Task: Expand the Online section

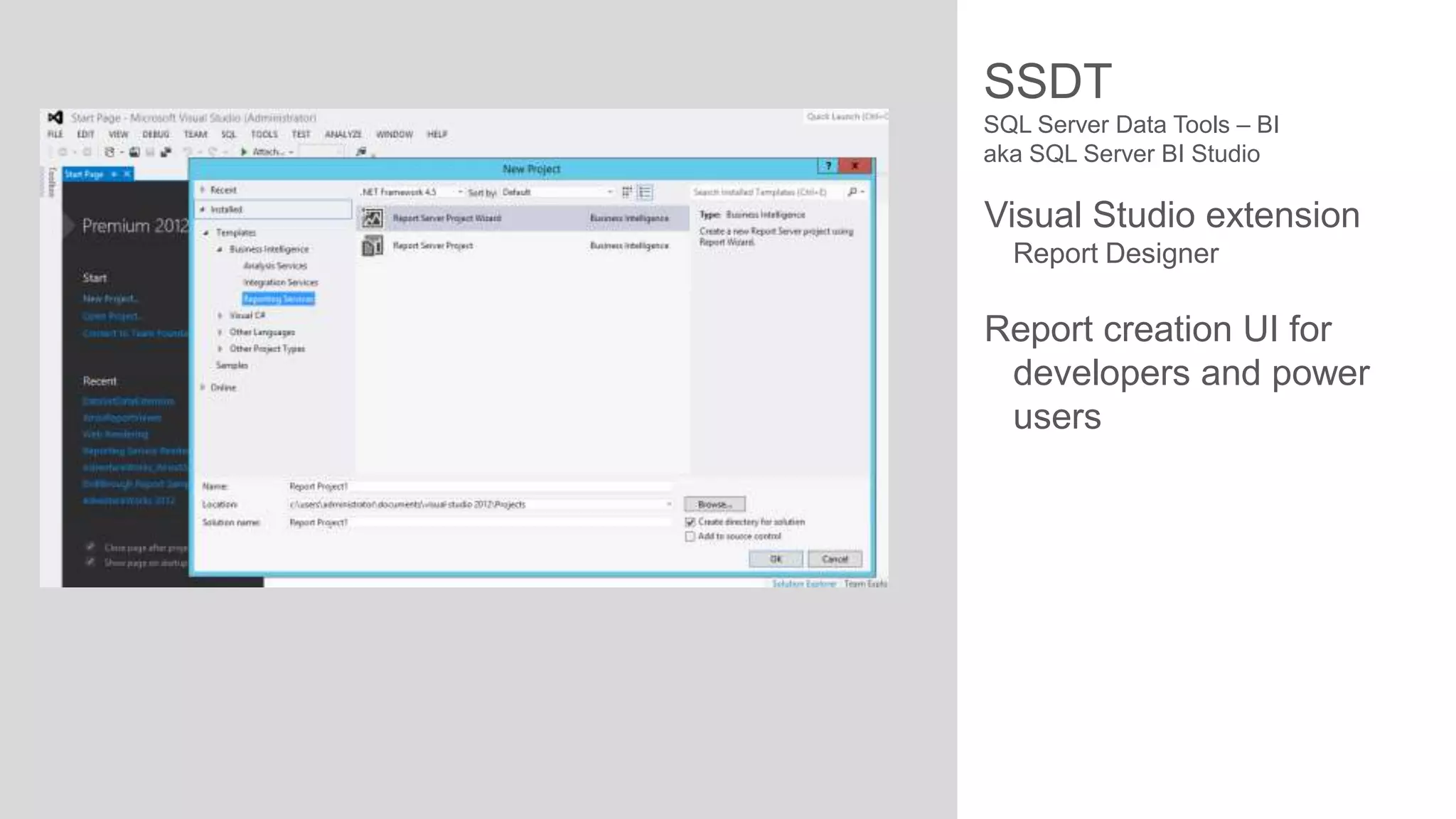Action: tap(203, 387)
